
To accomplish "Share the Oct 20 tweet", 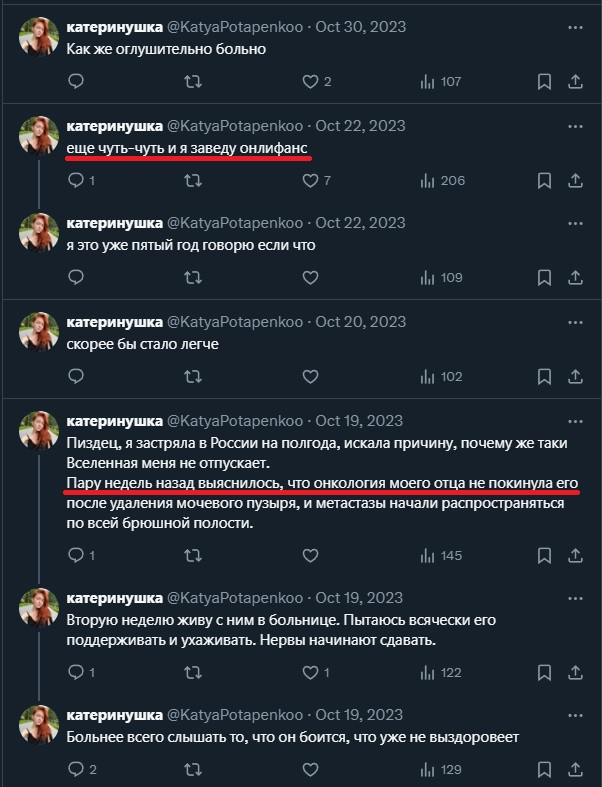I will [577, 377].
